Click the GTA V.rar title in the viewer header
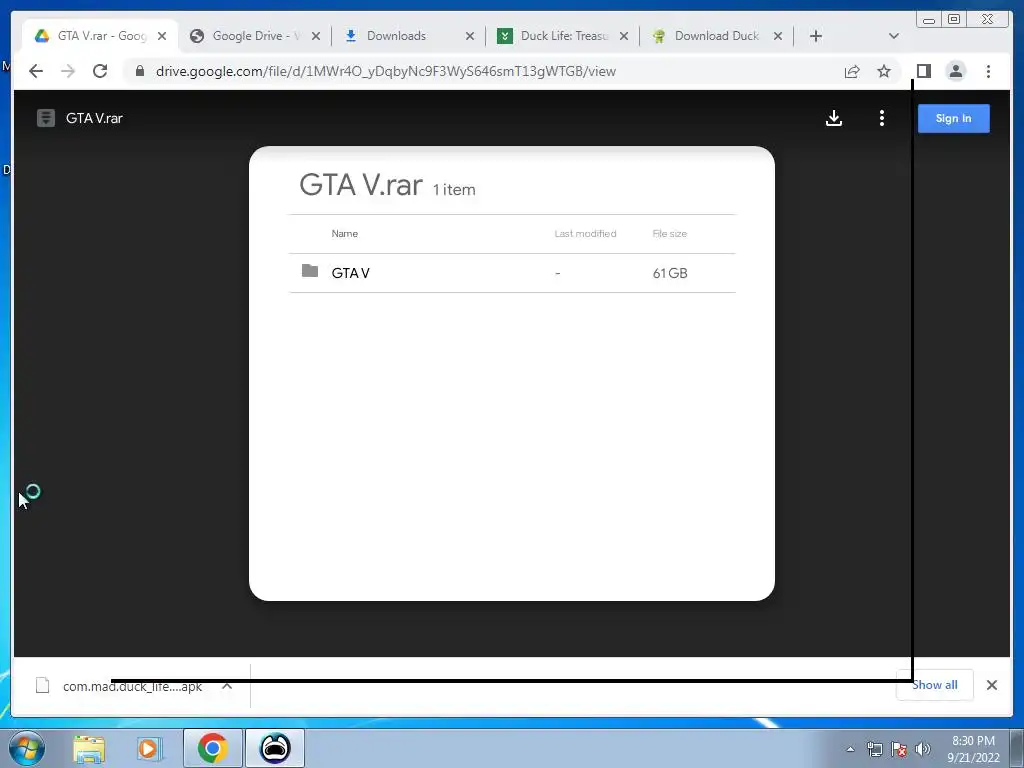1024x768 pixels. (94, 118)
